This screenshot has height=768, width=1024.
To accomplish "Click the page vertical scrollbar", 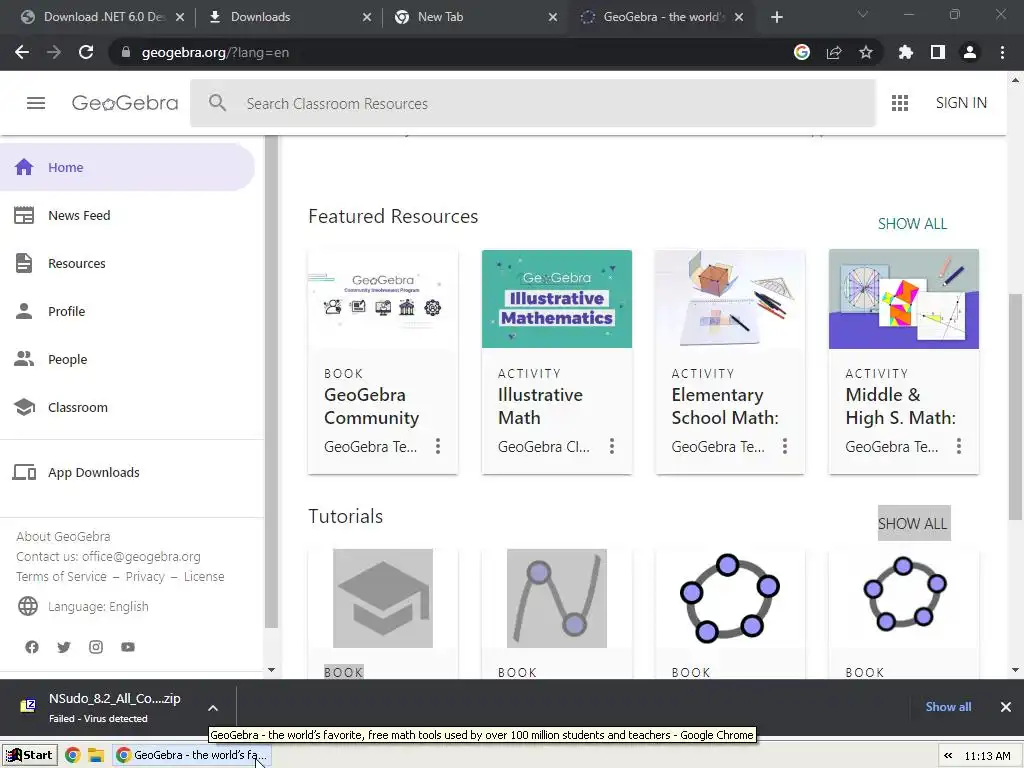I will click(x=1016, y=405).
